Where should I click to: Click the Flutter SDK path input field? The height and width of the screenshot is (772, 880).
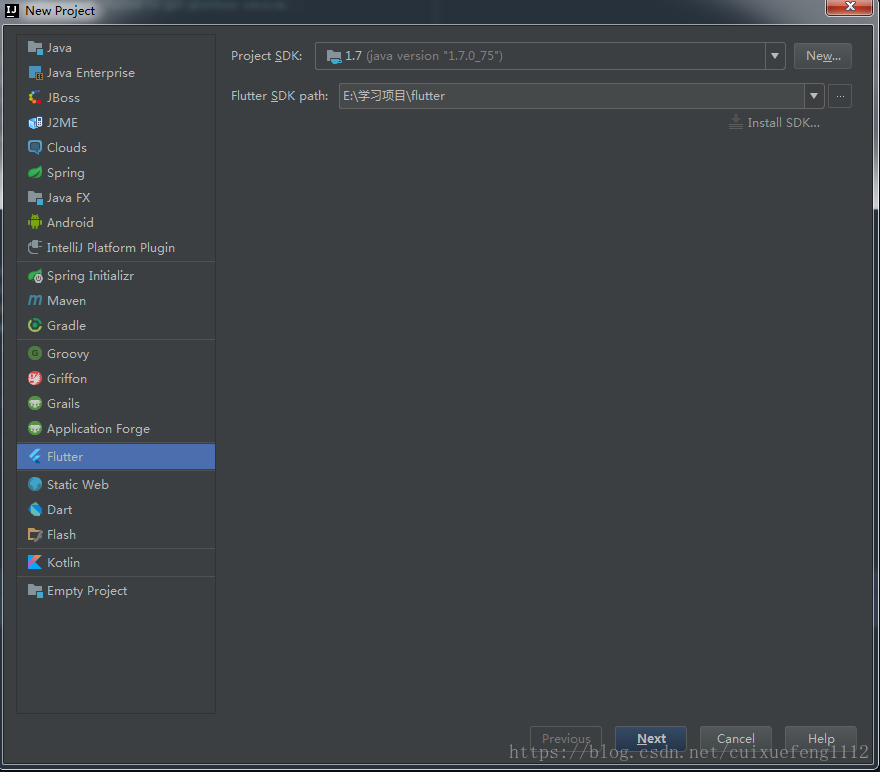pos(571,96)
